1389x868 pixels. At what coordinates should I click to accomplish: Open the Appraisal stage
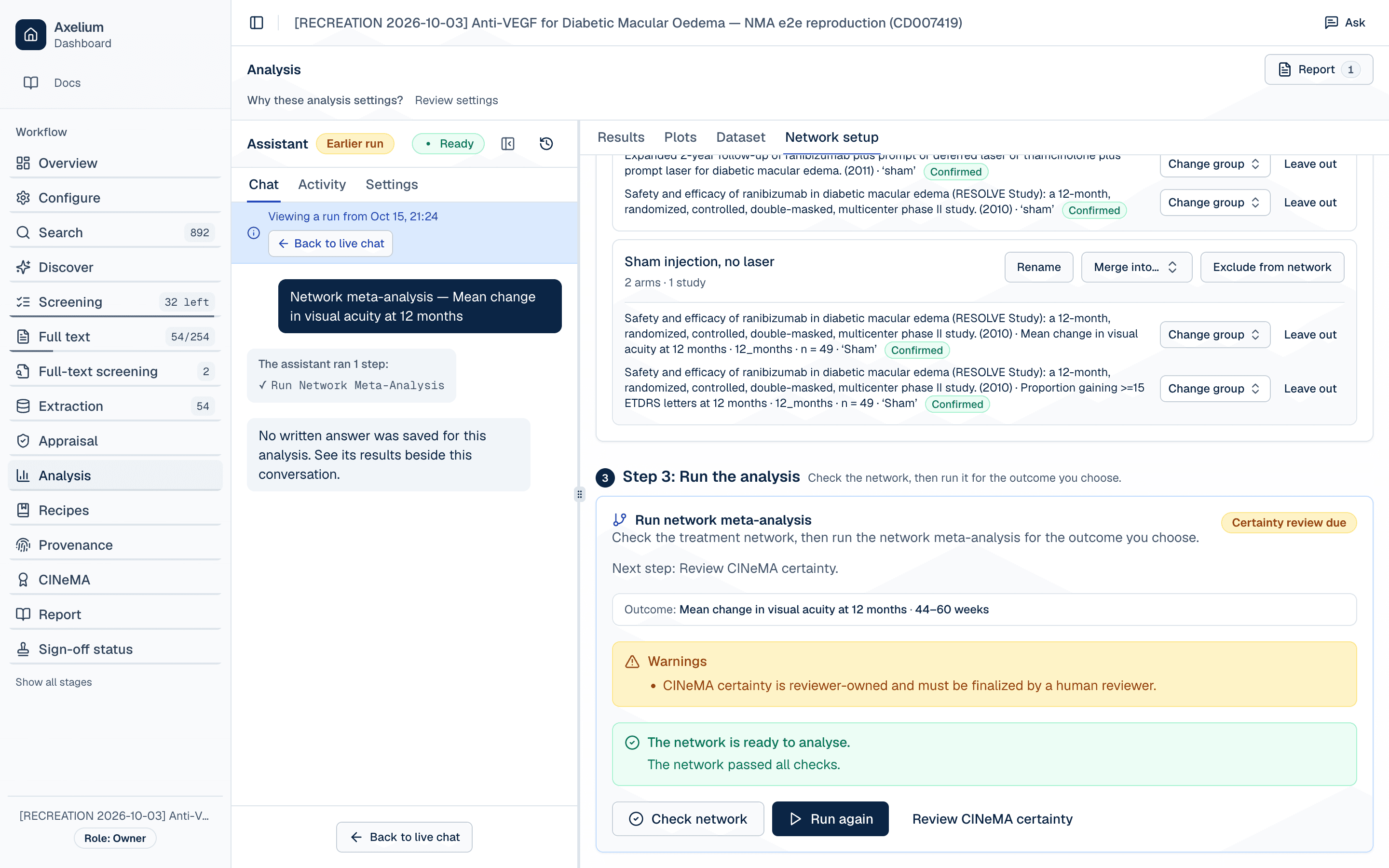[x=115, y=441]
